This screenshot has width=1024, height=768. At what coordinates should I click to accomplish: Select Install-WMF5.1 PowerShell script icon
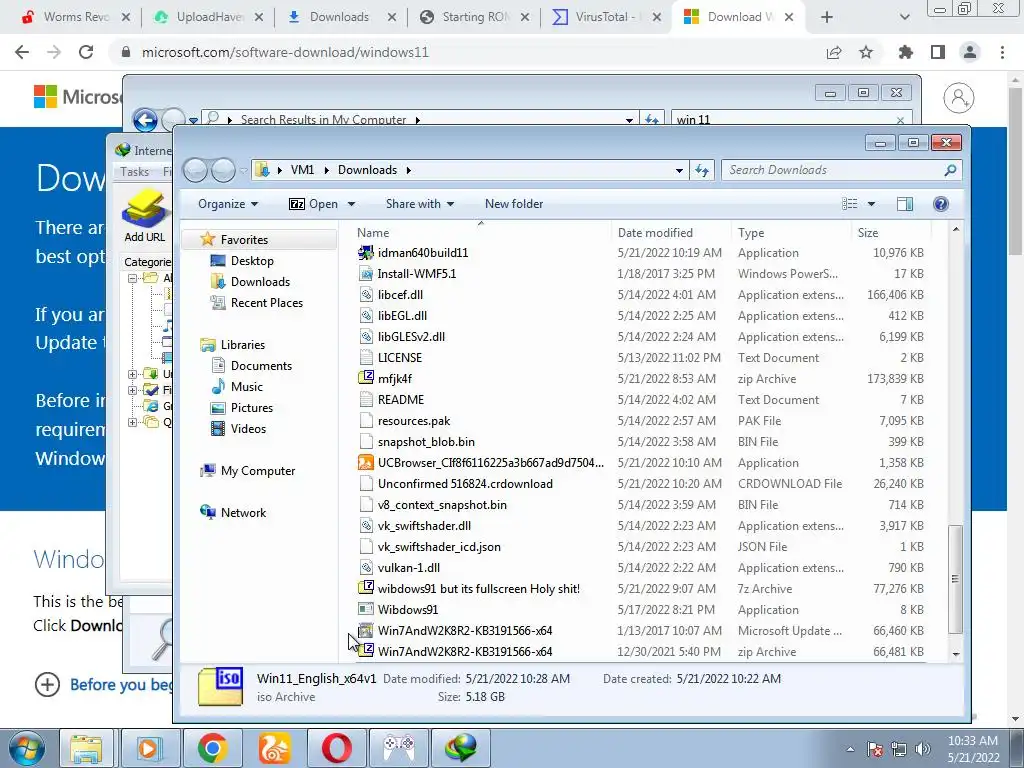coord(366,274)
